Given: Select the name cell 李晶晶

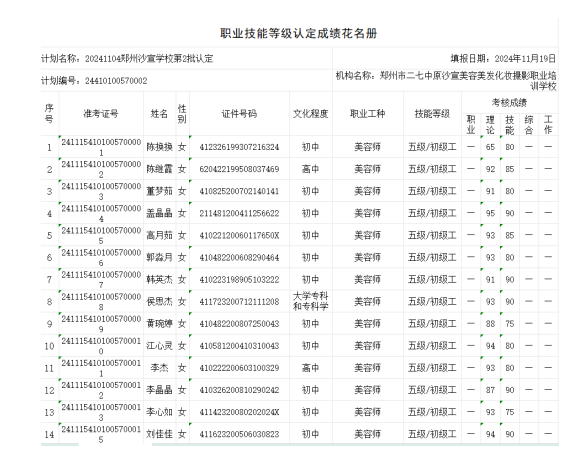Looking at the screenshot, I should [159, 390].
